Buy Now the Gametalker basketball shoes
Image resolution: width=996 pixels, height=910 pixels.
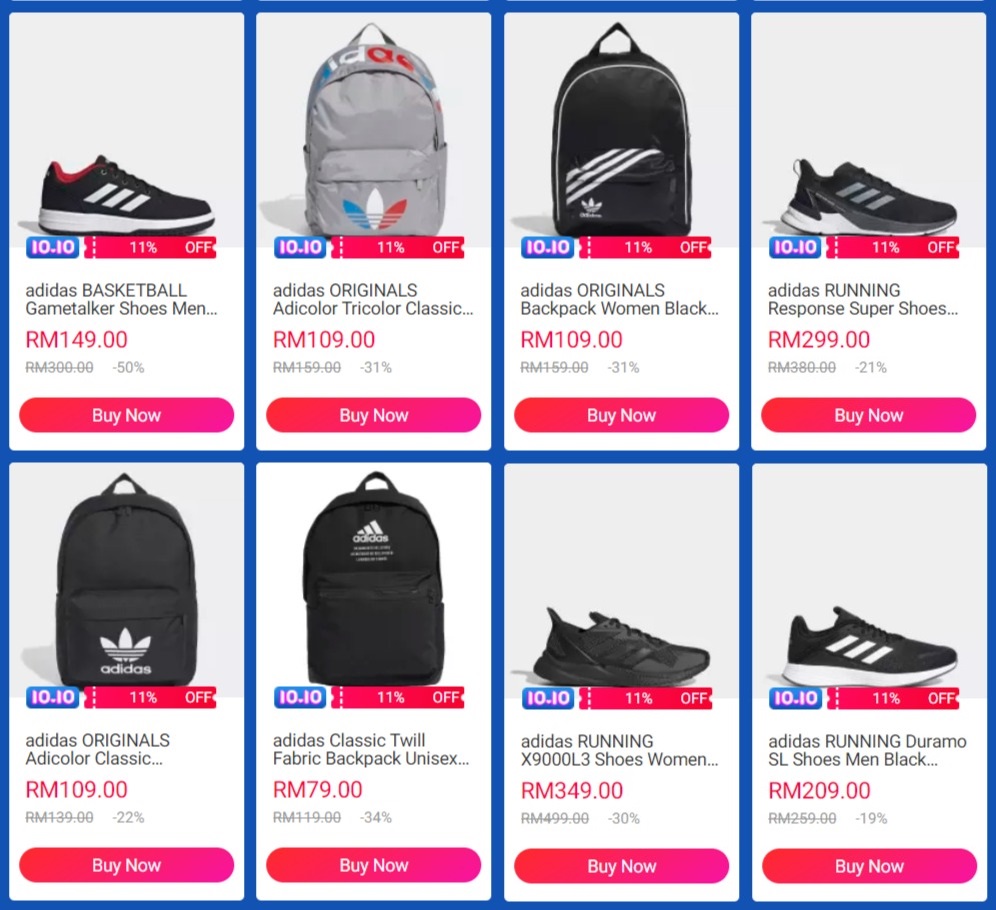126,415
